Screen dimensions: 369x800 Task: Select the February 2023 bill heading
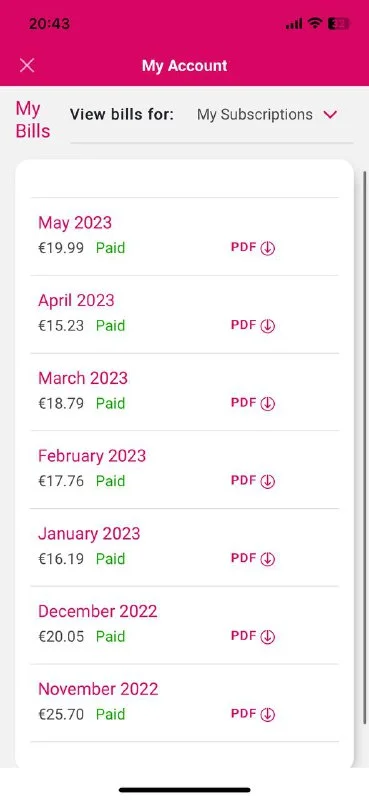click(92, 456)
